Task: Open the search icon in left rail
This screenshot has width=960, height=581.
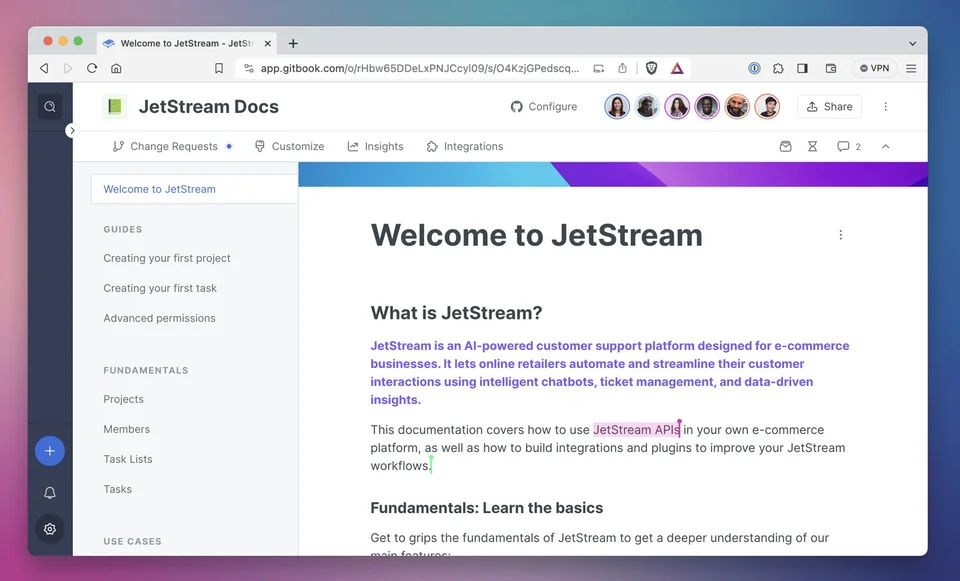Action: tap(50, 107)
